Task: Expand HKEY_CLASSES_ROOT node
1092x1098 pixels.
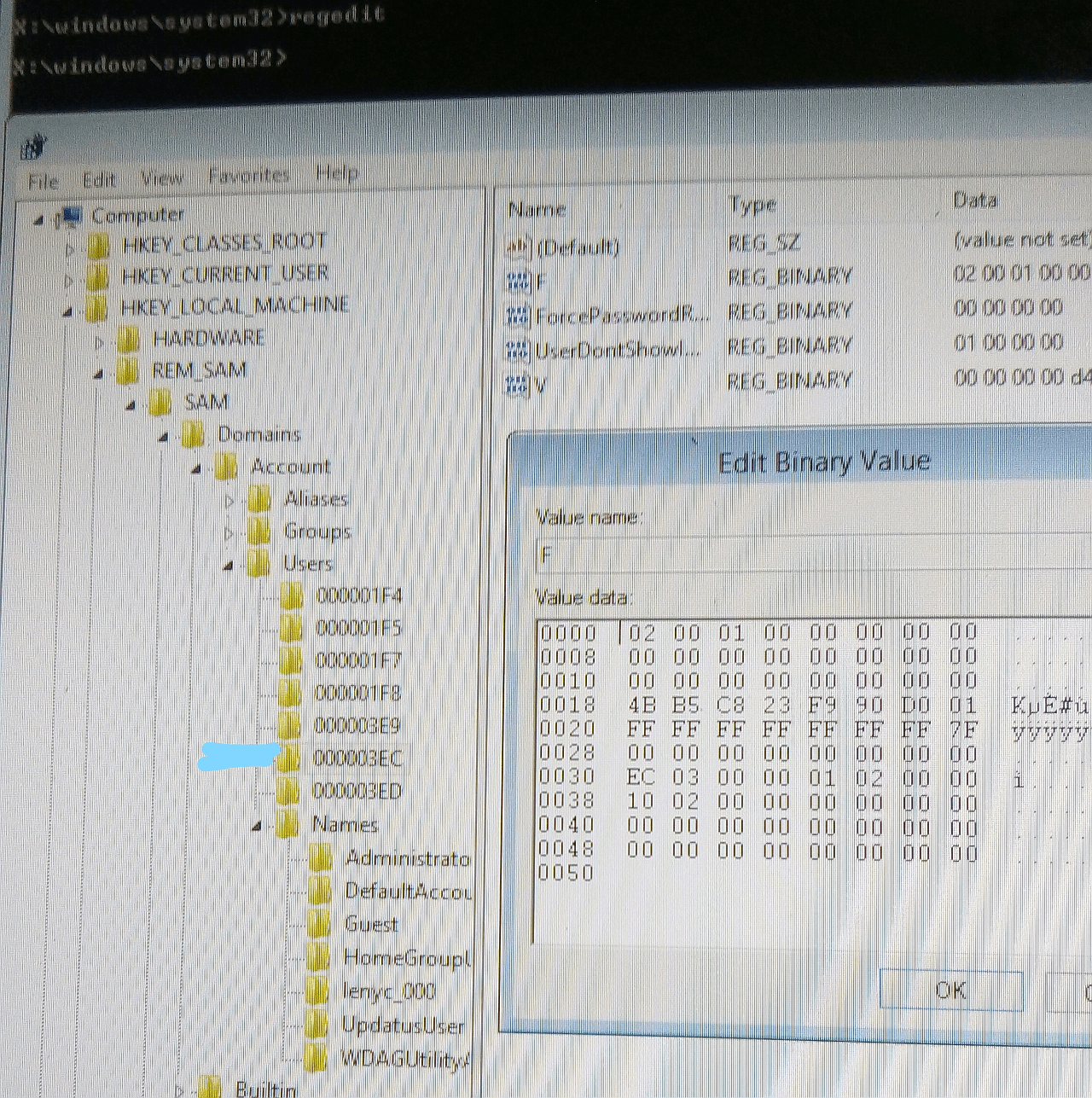Action: coord(71,250)
